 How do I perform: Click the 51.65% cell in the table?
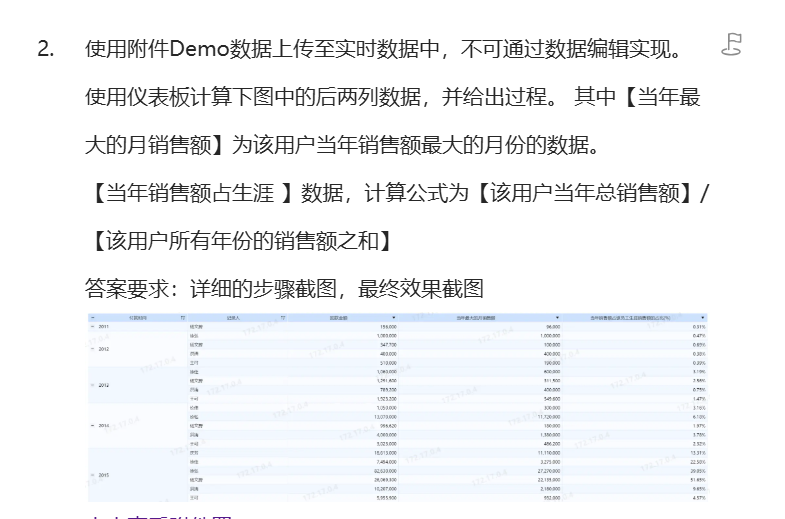(x=698, y=480)
